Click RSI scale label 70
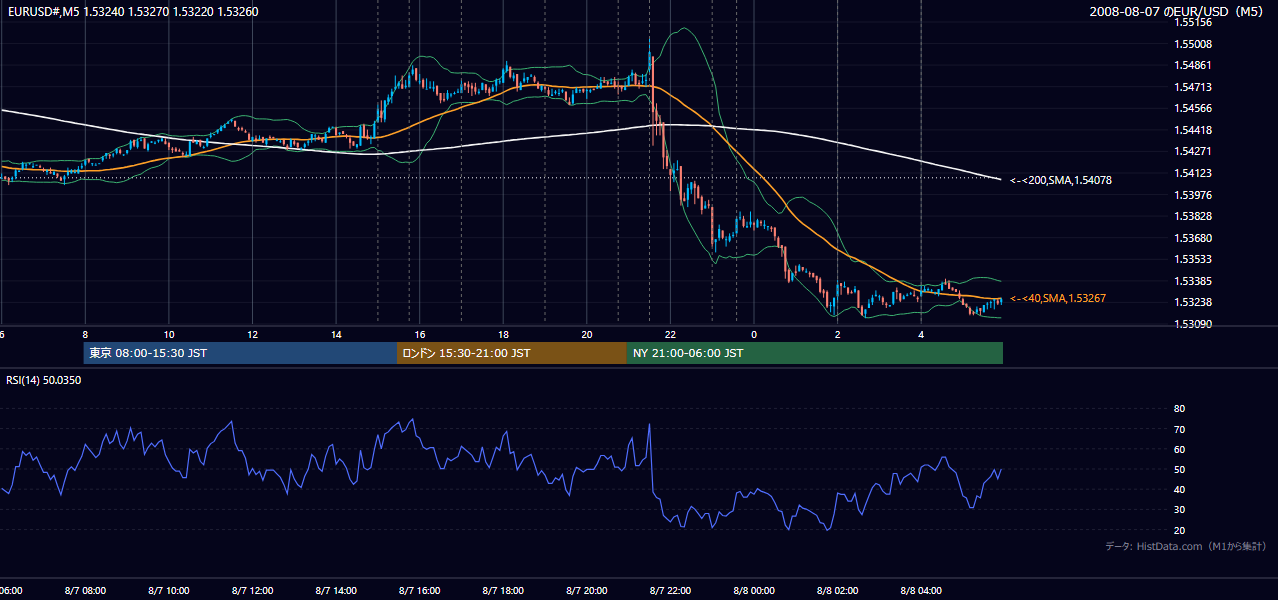 [1179, 430]
